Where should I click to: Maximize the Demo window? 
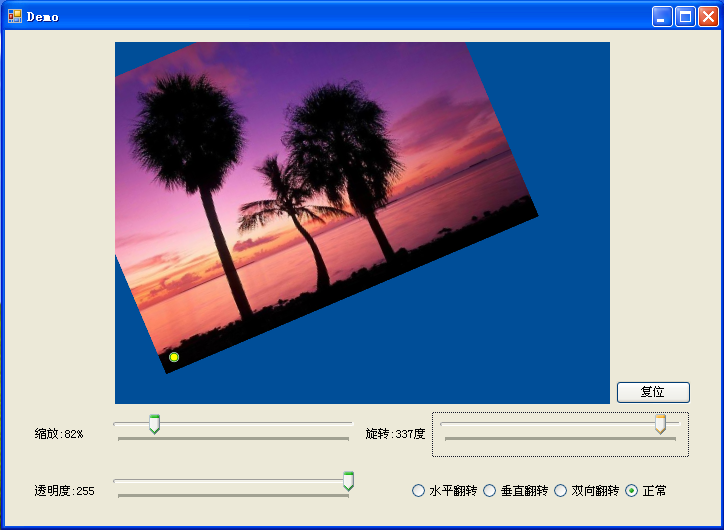pyautogui.click(x=685, y=16)
